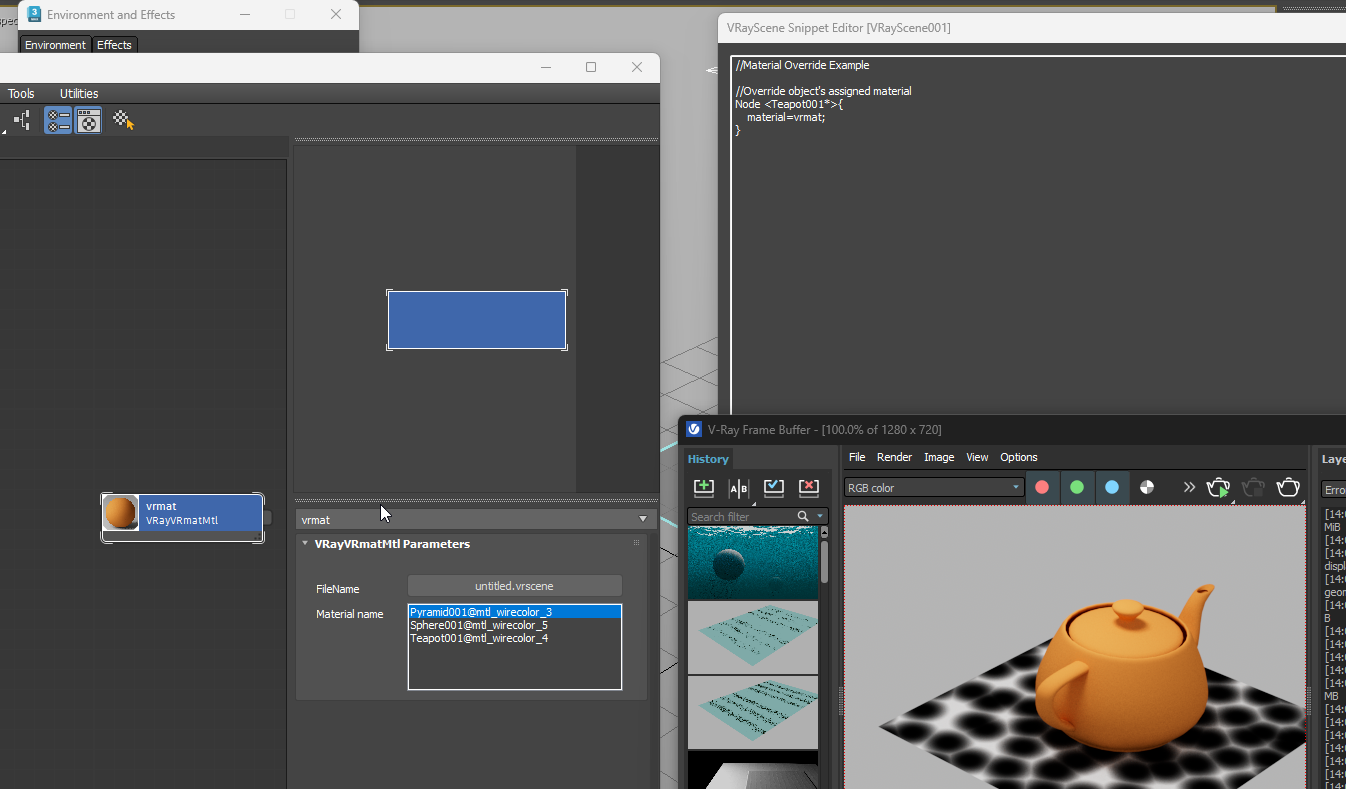The height and width of the screenshot is (789, 1346).
Task: Click the magnifier icon in Search filter
Action: tap(803, 516)
